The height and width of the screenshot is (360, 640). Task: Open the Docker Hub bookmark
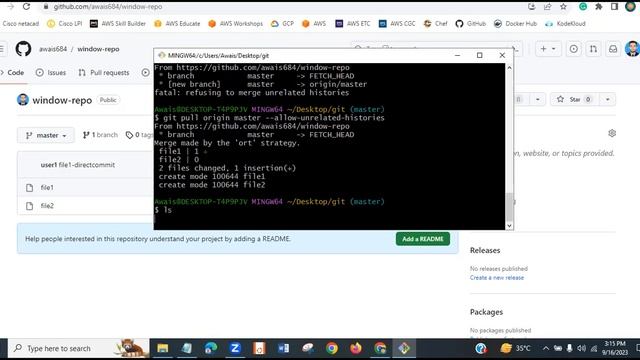tap(516, 24)
